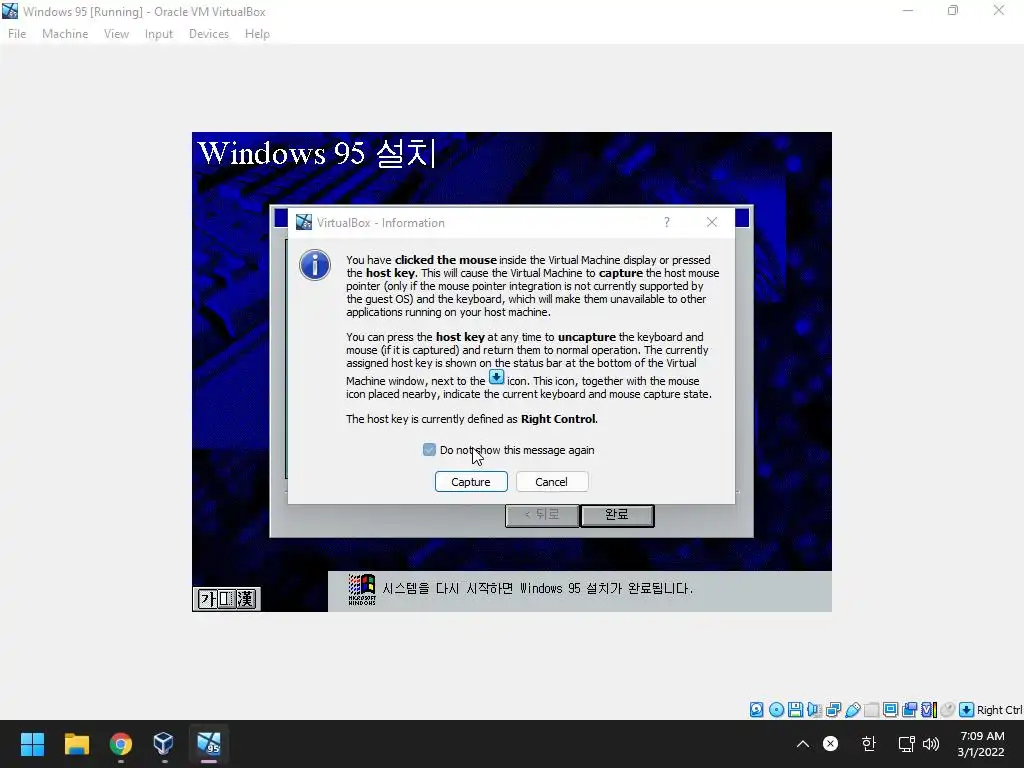Click the hard disk activity status icon
This screenshot has height=768, width=1024.
pyautogui.click(x=756, y=710)
